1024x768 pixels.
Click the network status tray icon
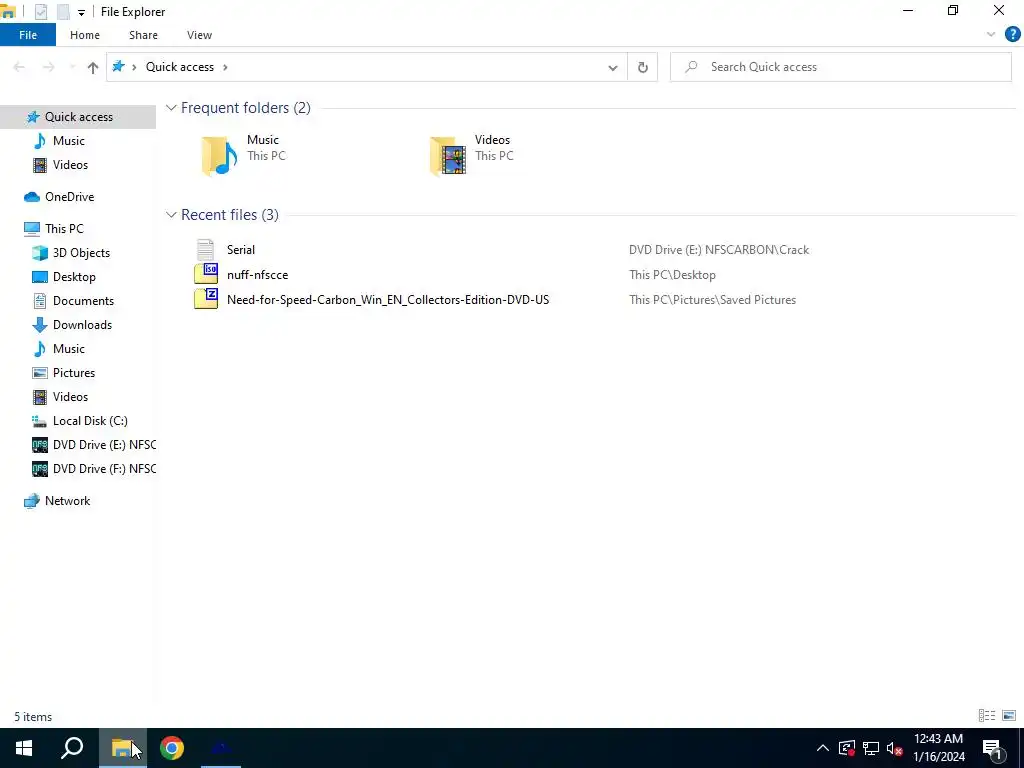click(871, 748)
